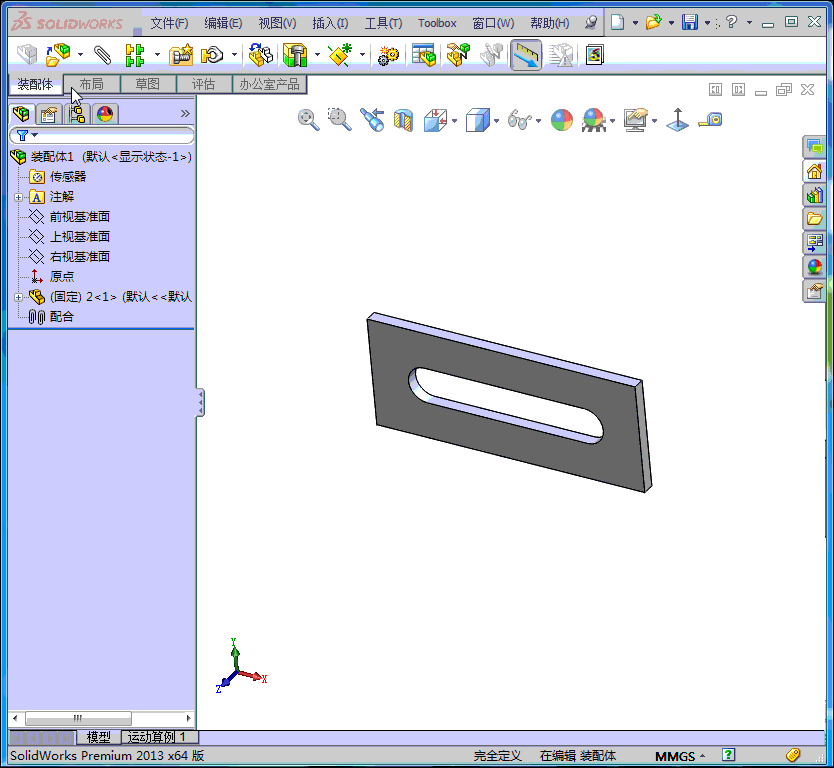
Task: Expand the manager tabs double chevron
Action: point(185,113)
